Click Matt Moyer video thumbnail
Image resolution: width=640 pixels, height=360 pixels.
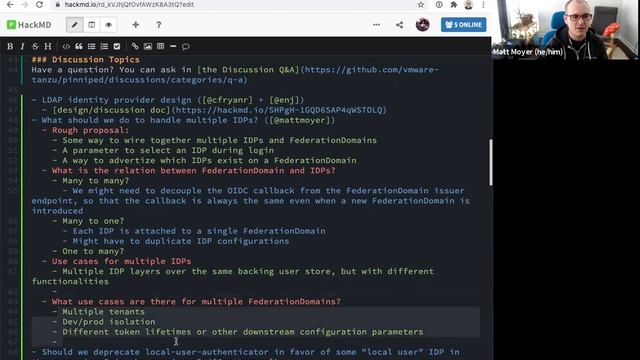(x=566, y=29)
